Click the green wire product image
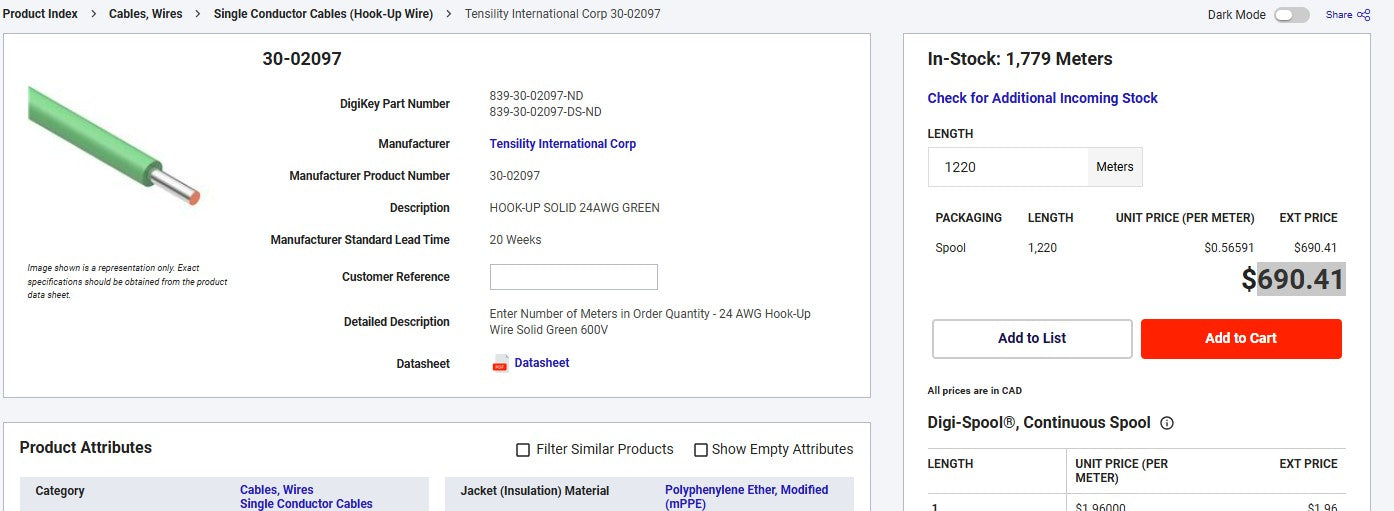The image size is (1394, 511). 113,146
